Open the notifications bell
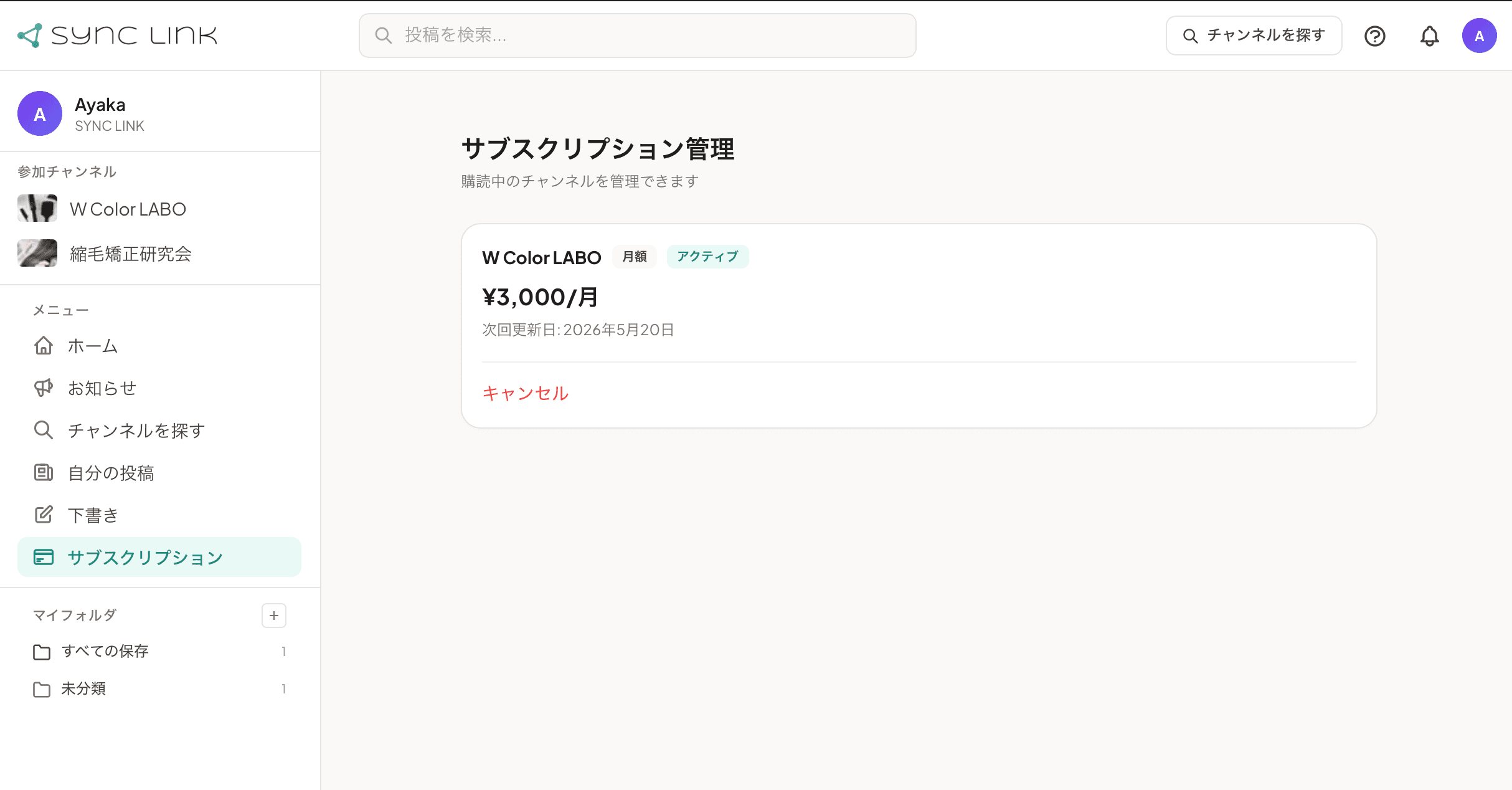The width and height of the screenshot is (1512, 790). coord(1430,36)
